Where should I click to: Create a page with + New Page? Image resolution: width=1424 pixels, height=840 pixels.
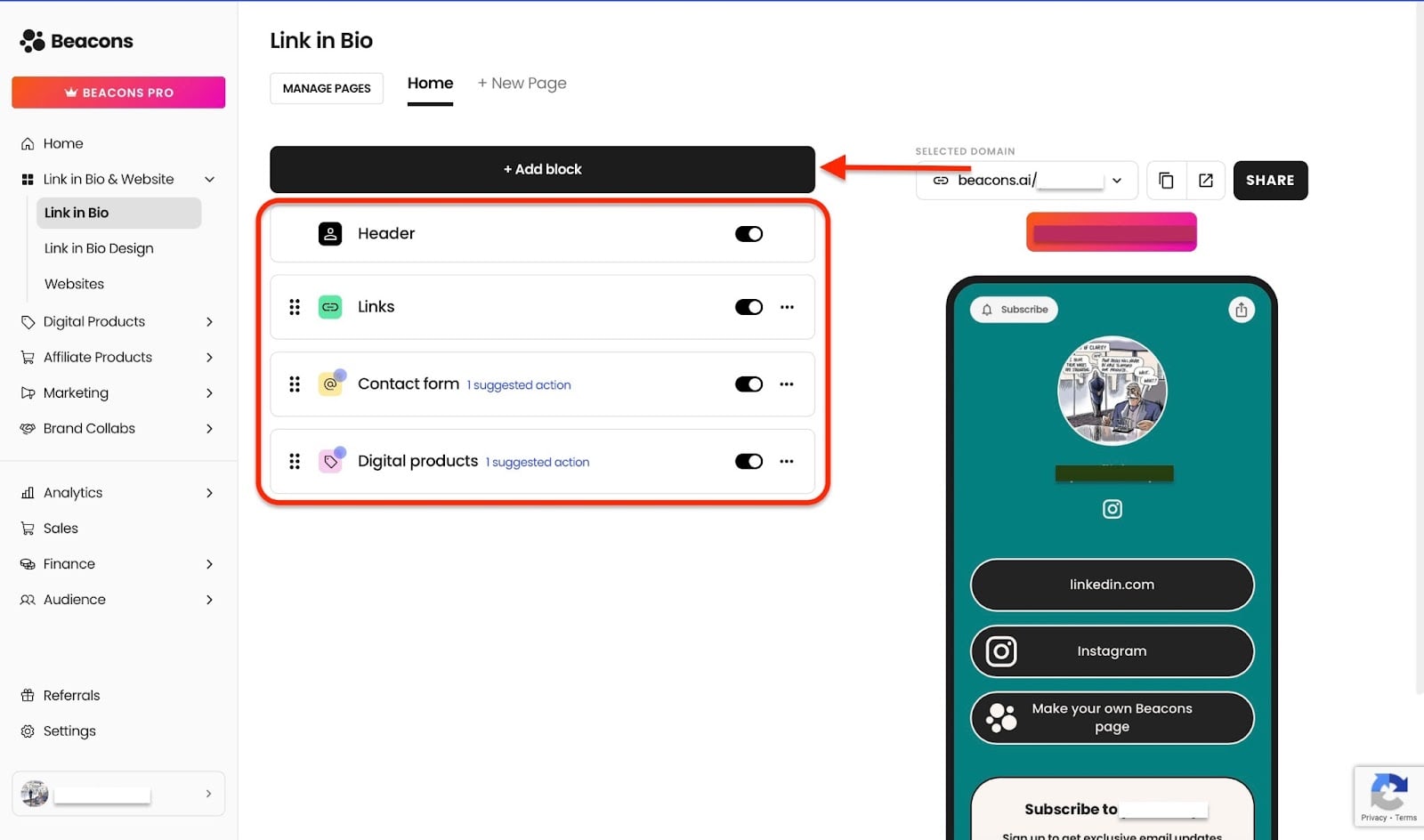(522, 84)
